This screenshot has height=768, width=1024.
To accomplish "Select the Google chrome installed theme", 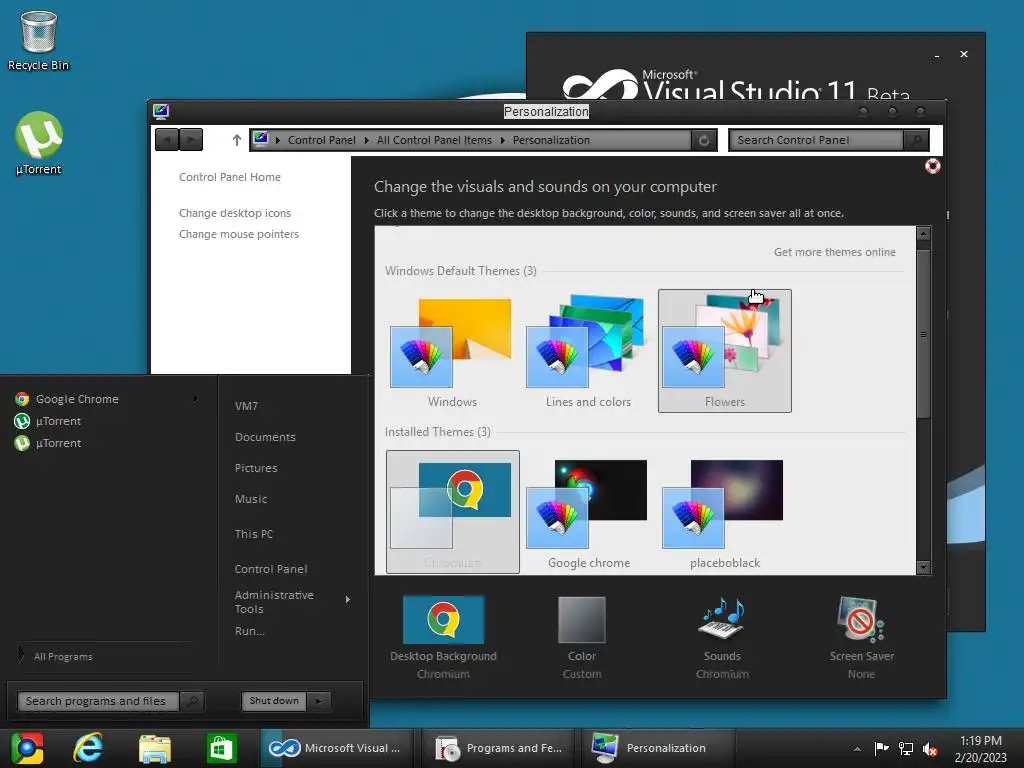I will pos(588,512).
